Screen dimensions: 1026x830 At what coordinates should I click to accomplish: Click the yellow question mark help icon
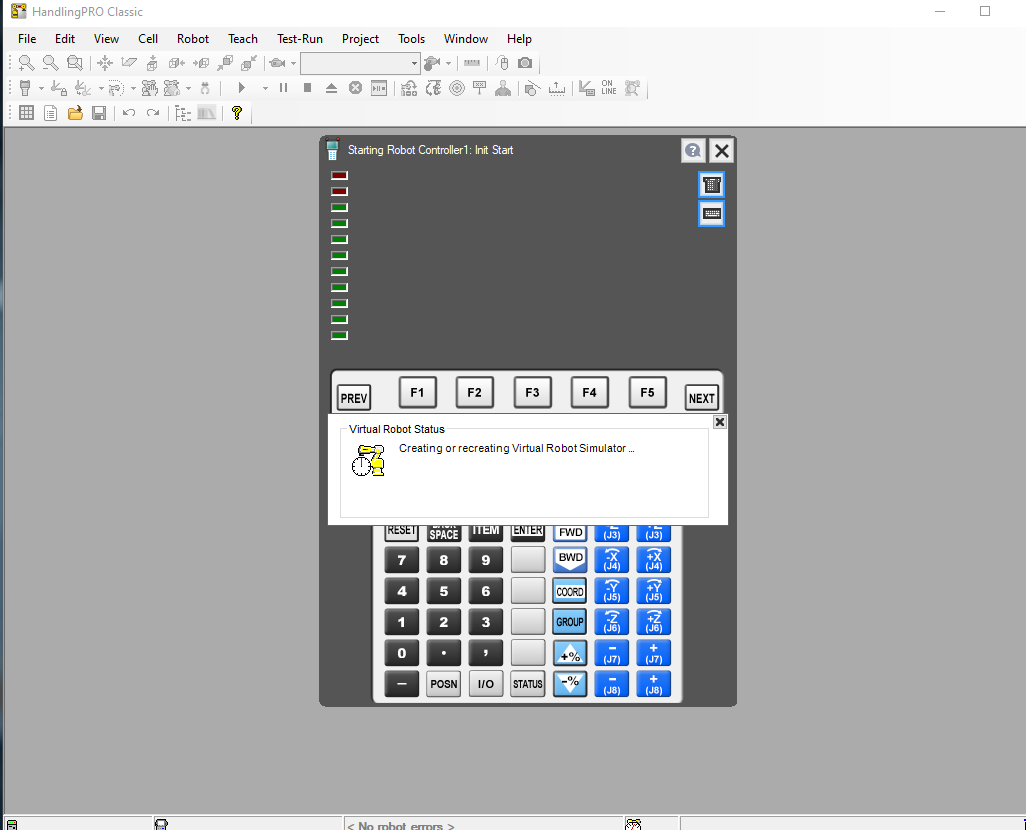click(x=237, y=113)
